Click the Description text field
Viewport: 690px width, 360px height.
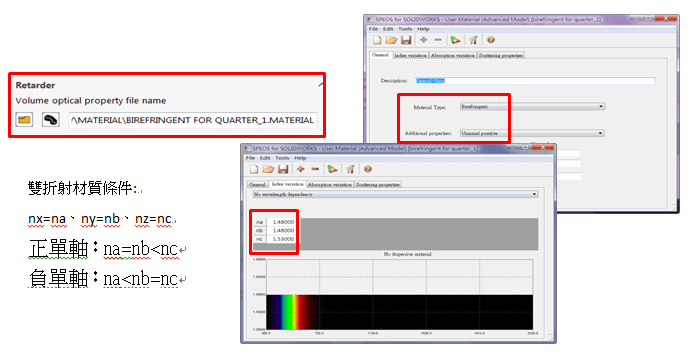point(535,81)
